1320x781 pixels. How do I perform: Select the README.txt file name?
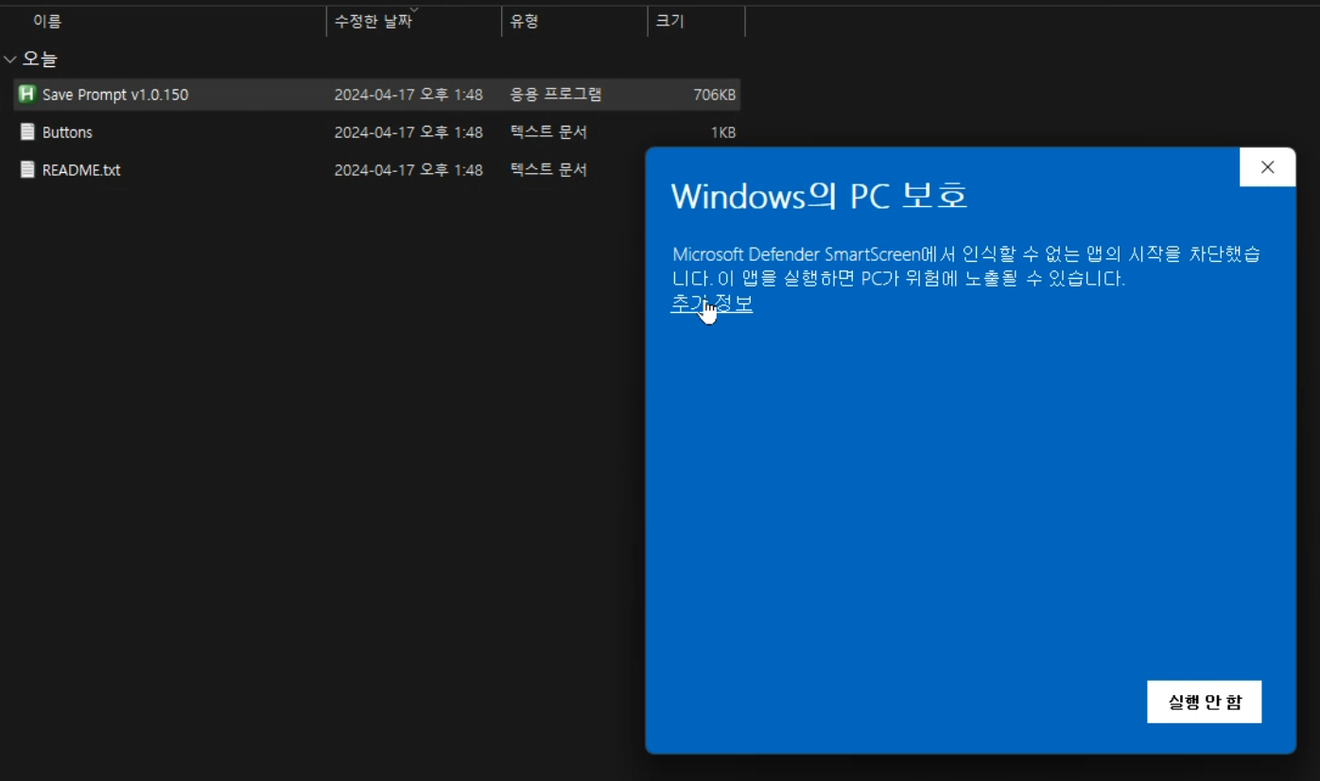click(x=81, y=170)
